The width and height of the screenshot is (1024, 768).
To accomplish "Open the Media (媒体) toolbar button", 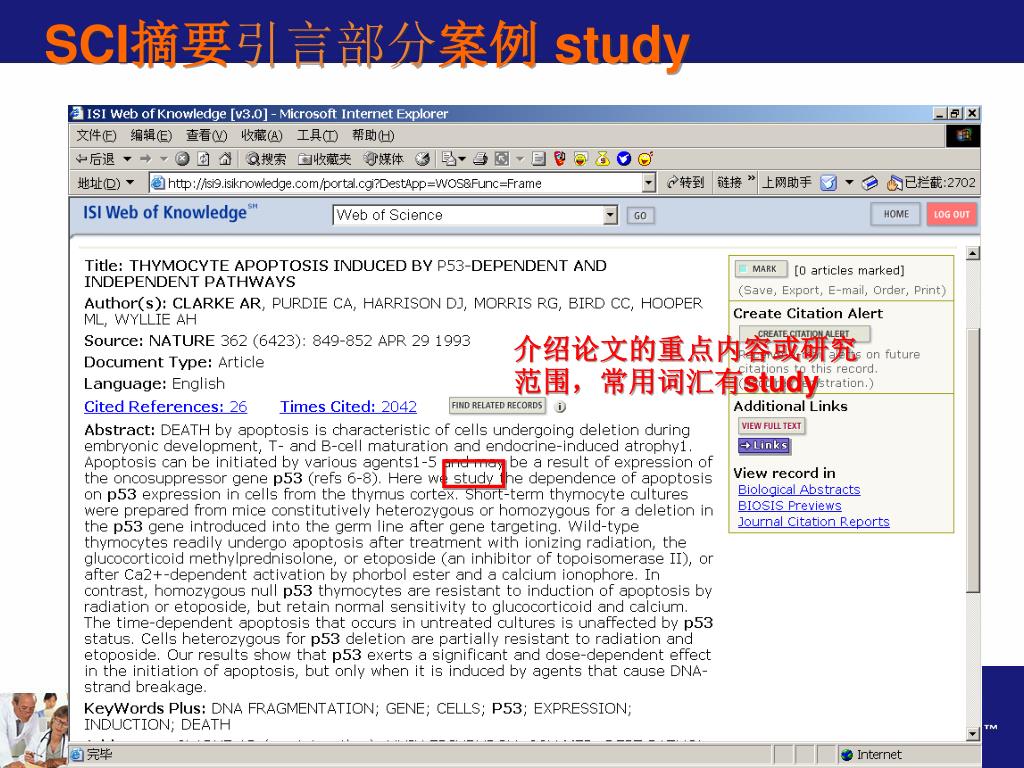I will (x=384, y=159).
